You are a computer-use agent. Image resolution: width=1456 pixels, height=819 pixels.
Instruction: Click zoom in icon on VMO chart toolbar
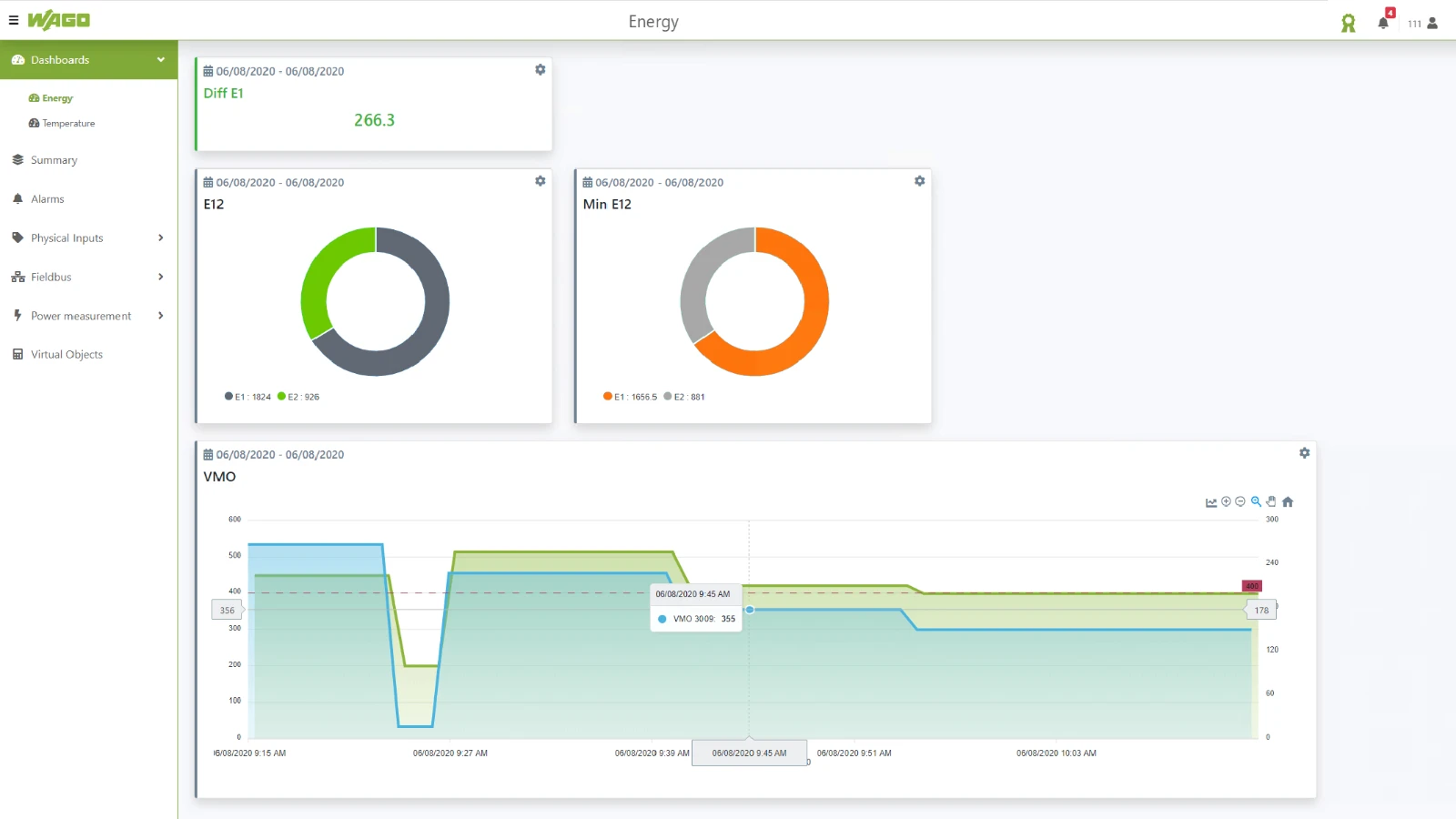(x=1225, y=501)
